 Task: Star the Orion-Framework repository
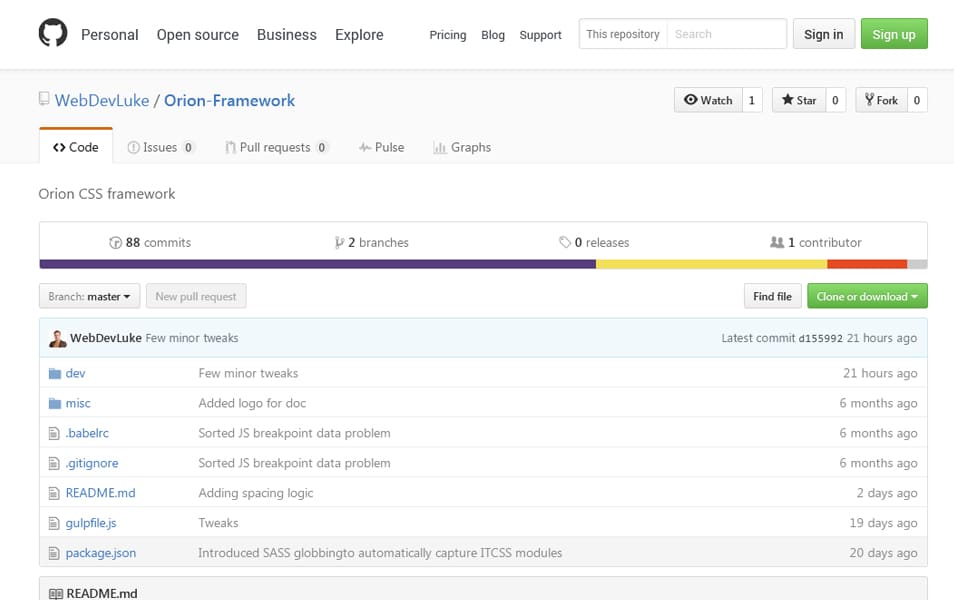click(x=799, y=100)
